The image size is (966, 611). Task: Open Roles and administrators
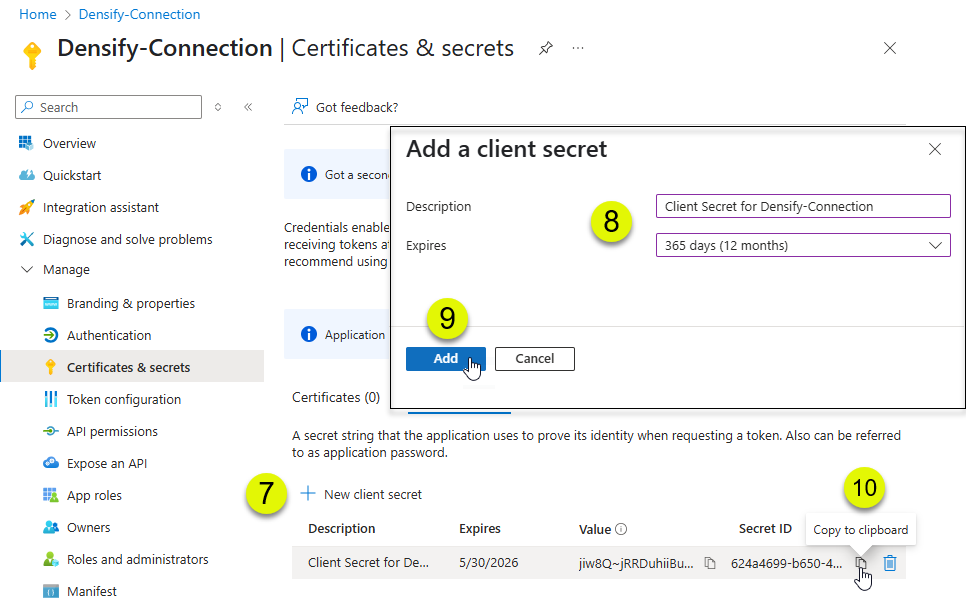[137, 560]
